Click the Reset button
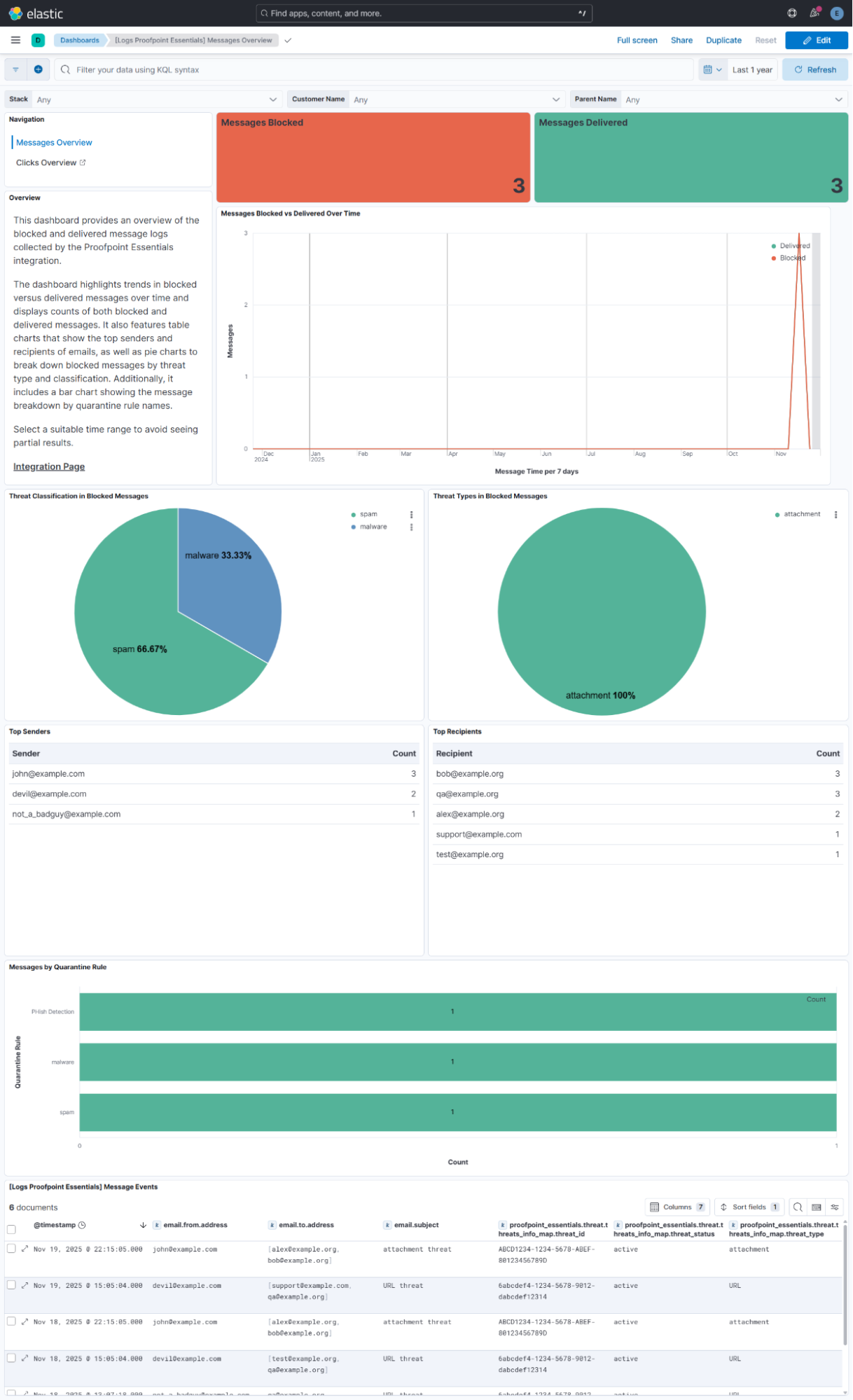This screenshot has height=1400, width=853. point(765,40)
